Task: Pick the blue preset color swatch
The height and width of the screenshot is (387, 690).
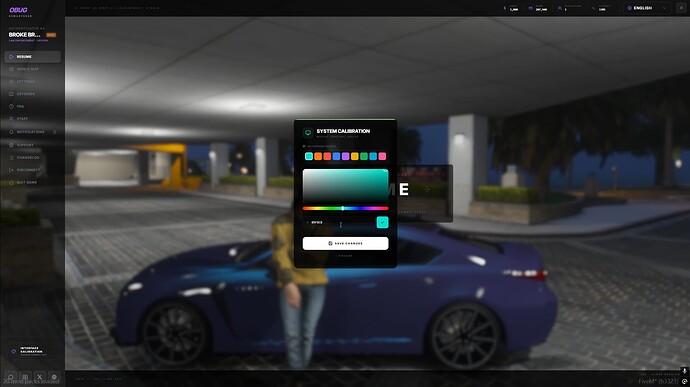Action: tap(337, 156)
